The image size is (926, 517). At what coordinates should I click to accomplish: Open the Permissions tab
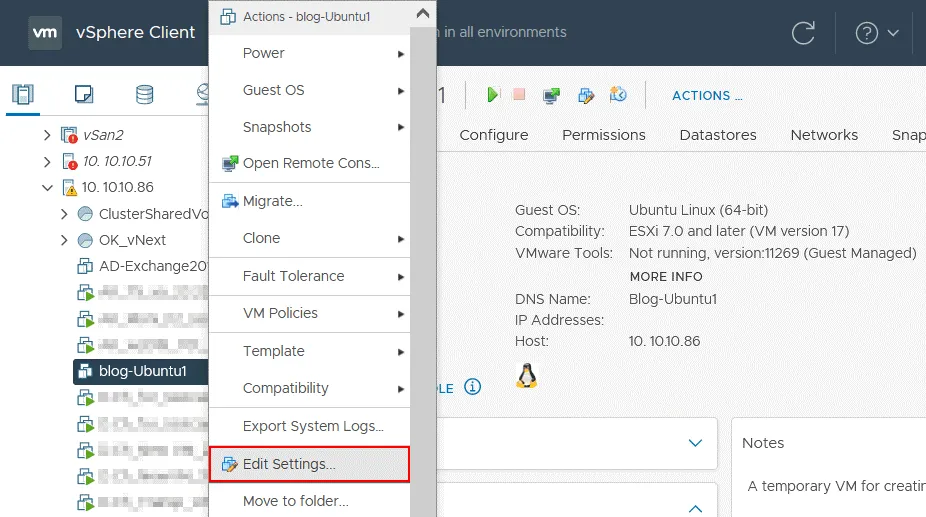pos(604,135)
